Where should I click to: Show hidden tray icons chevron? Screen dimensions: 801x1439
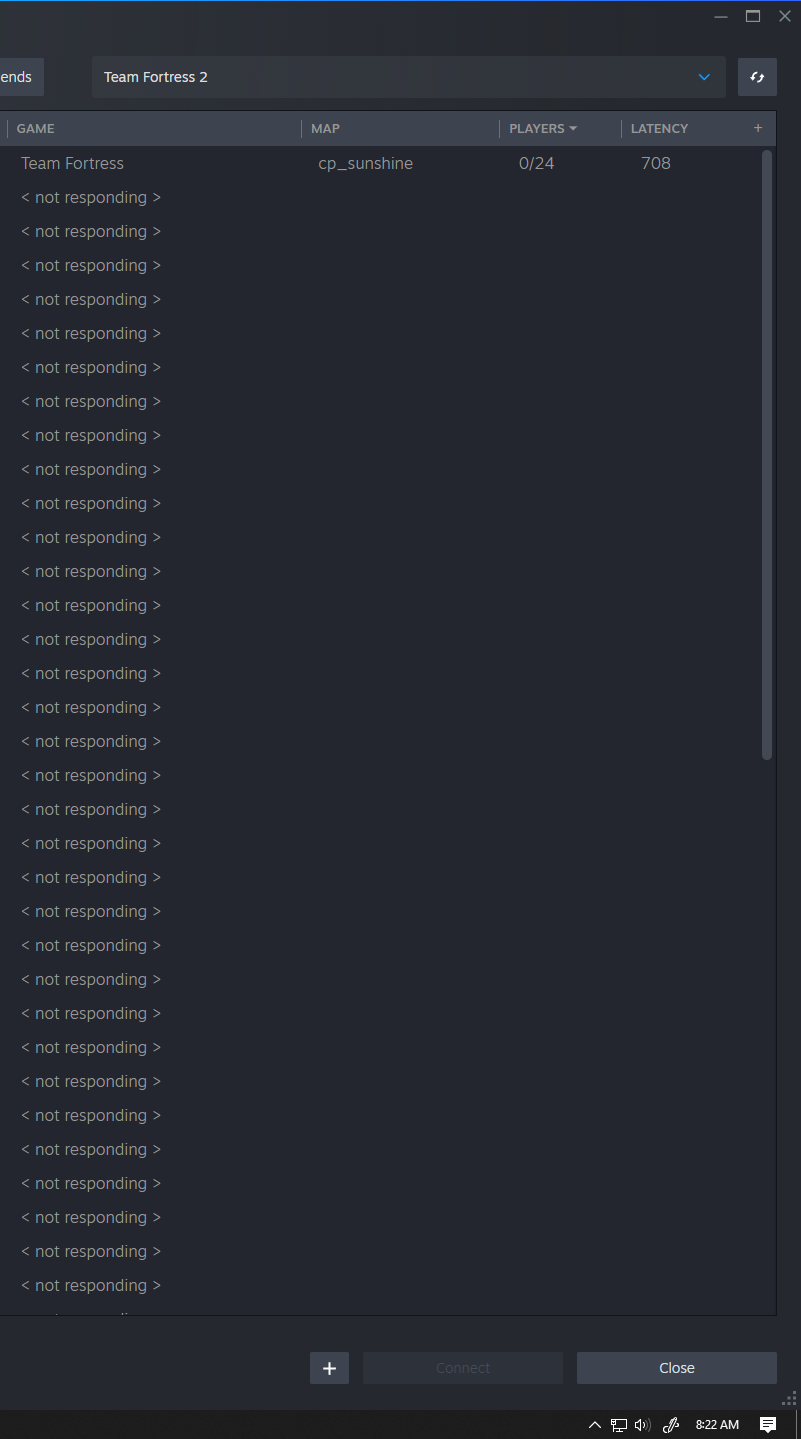pyautogui.click(x=595, y=1425)
